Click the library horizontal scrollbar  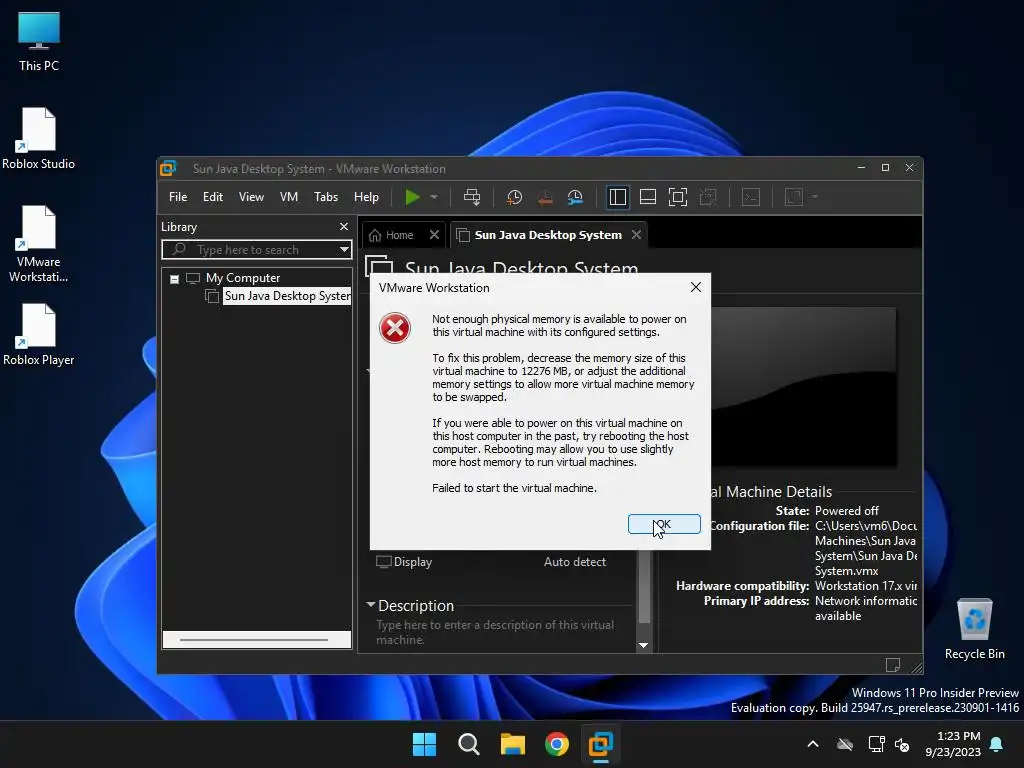(255, 640)
